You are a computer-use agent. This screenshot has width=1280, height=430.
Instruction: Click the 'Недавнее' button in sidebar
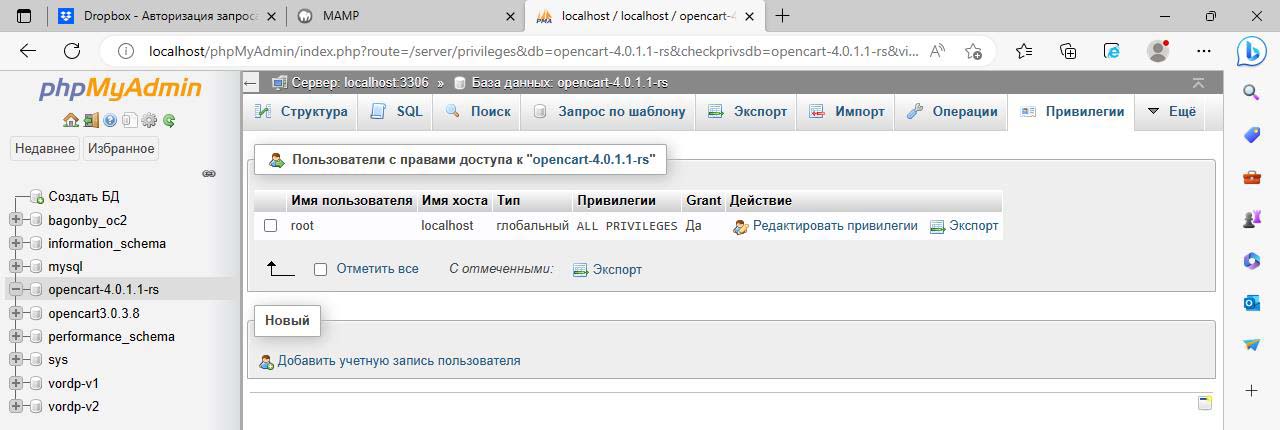tap(44, 149)
